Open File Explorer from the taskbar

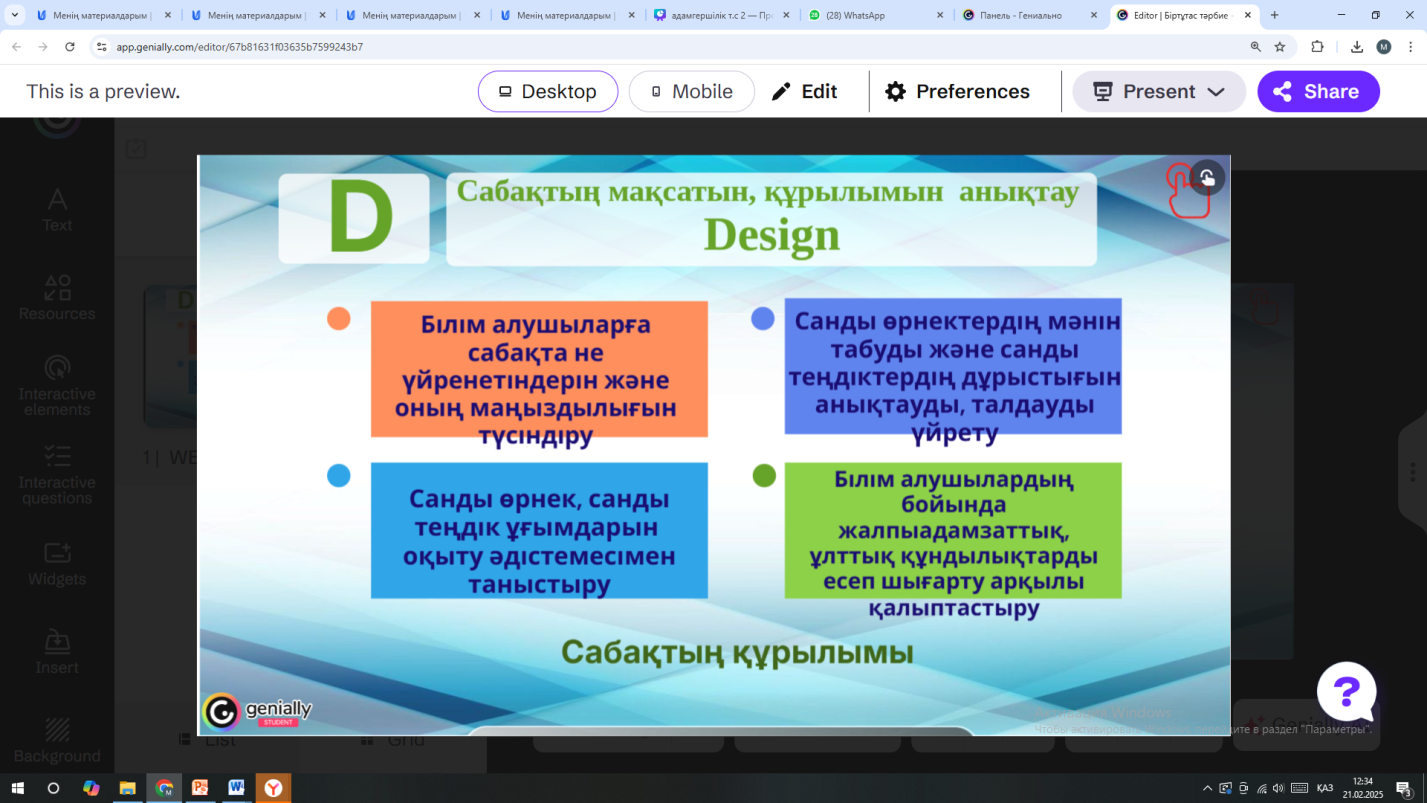pyautogui.click(x=128, y=788)
